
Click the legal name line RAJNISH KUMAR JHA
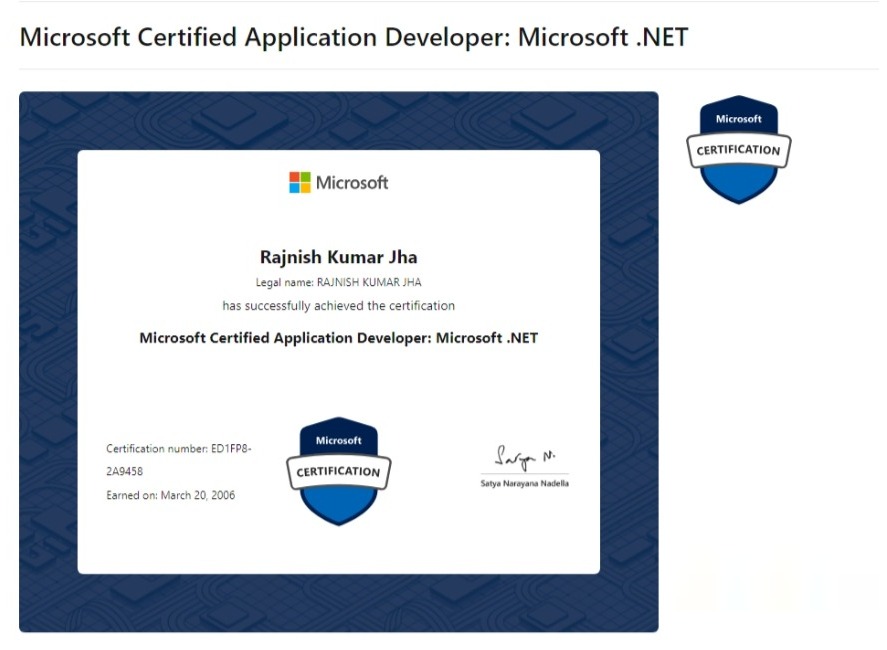[338, 282]
